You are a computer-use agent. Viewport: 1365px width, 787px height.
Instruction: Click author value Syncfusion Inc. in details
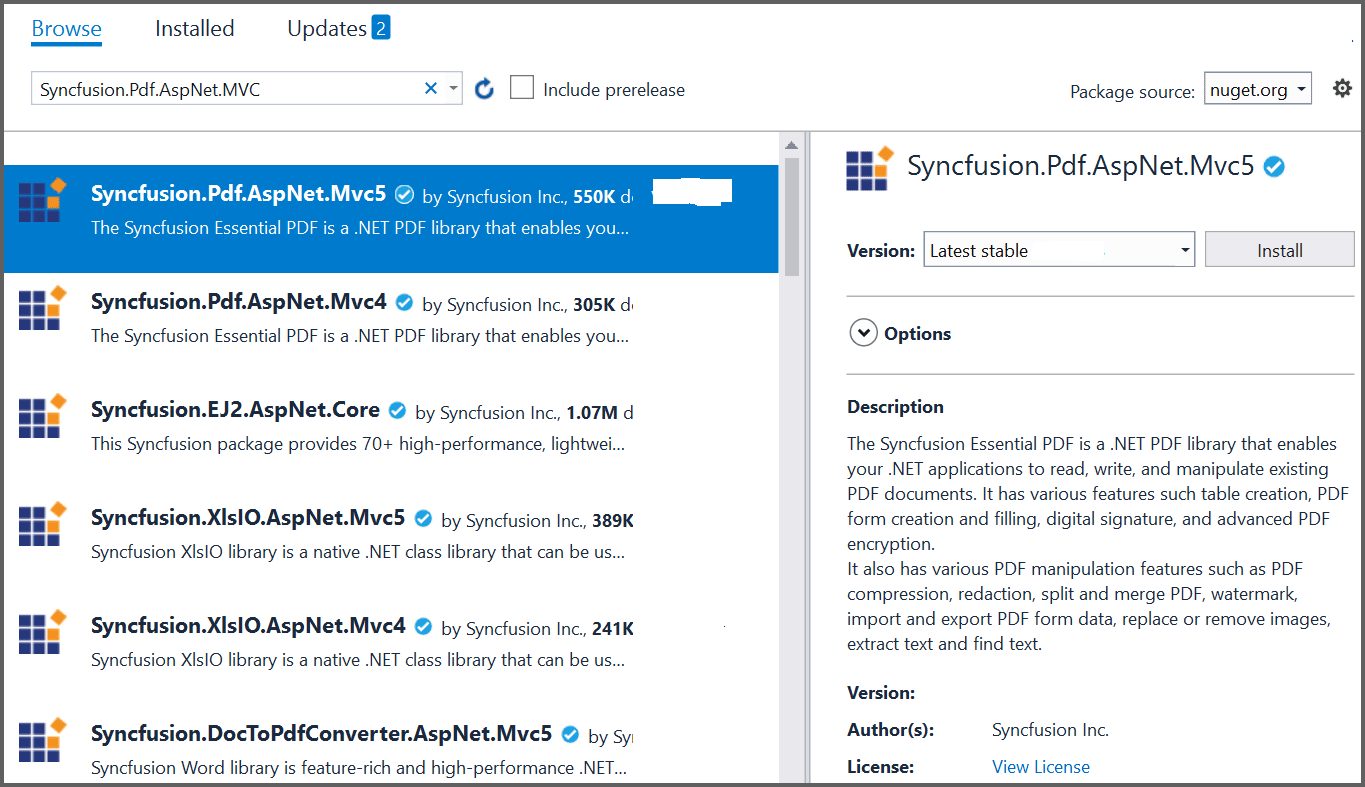(1050, 730)
